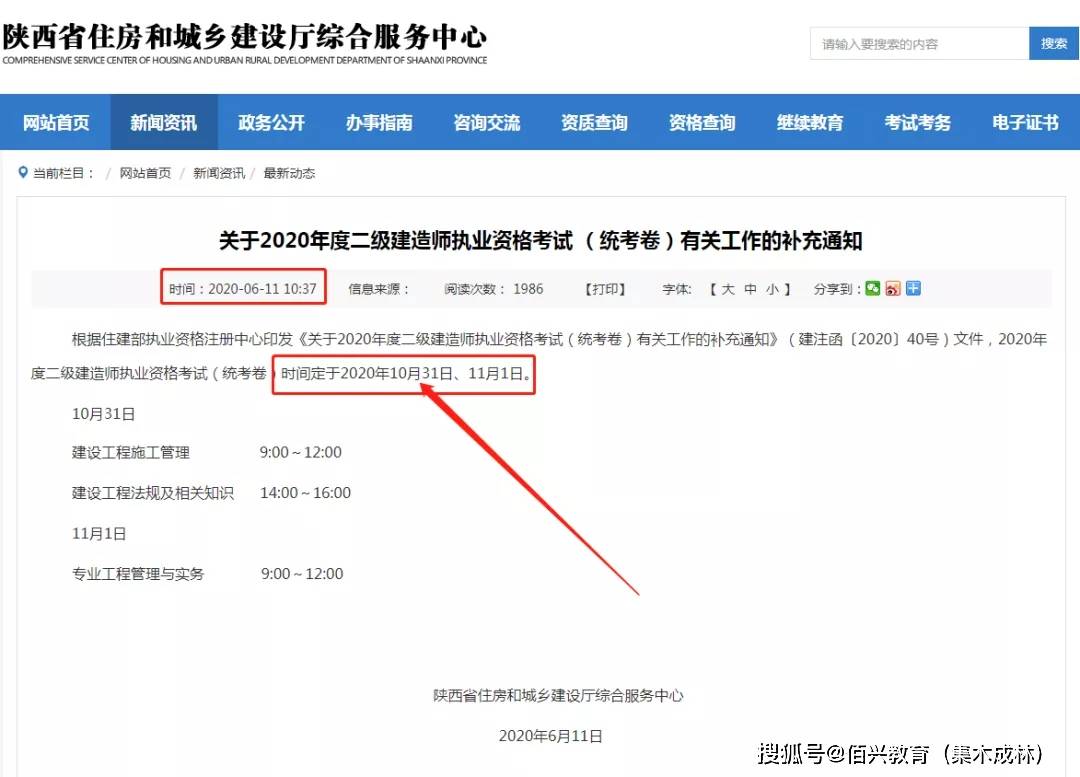Click the search input field
This screenshot has width=1080, height=777.
(915, 43)
